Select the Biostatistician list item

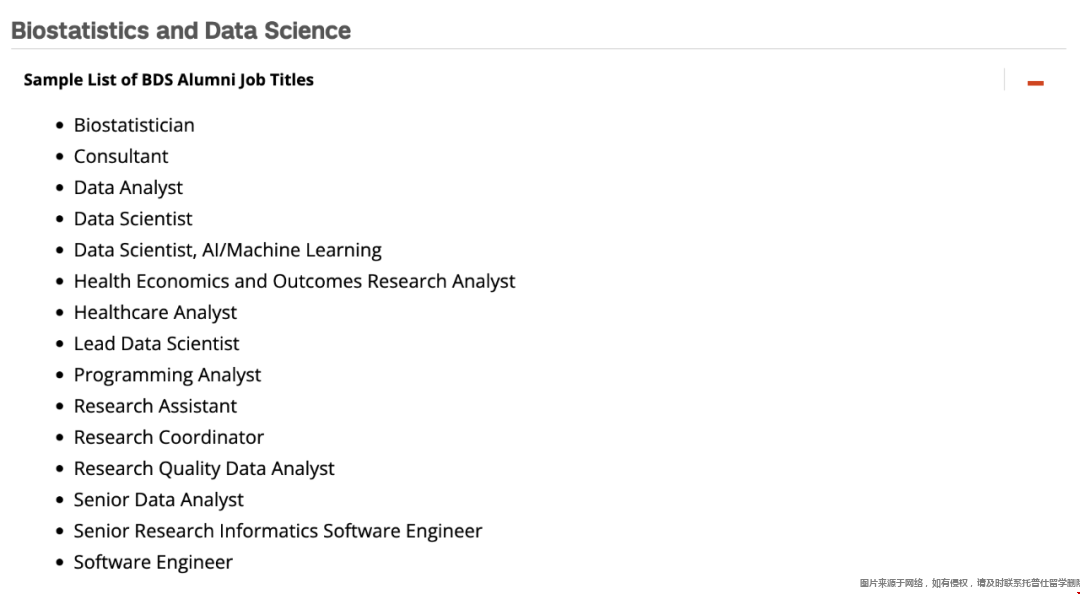pos(134,125)
